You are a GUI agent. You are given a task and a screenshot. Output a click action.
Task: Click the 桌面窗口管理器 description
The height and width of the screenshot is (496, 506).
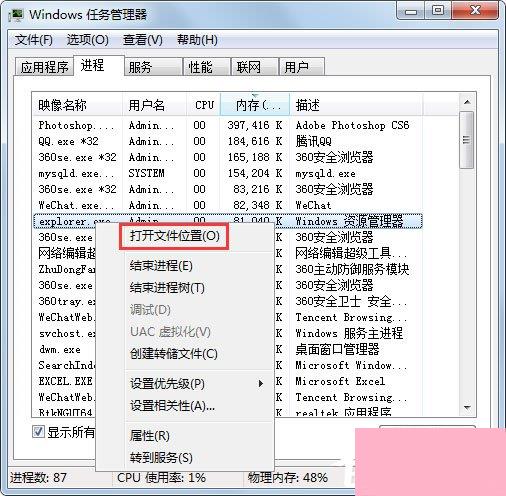coord(337,349)
